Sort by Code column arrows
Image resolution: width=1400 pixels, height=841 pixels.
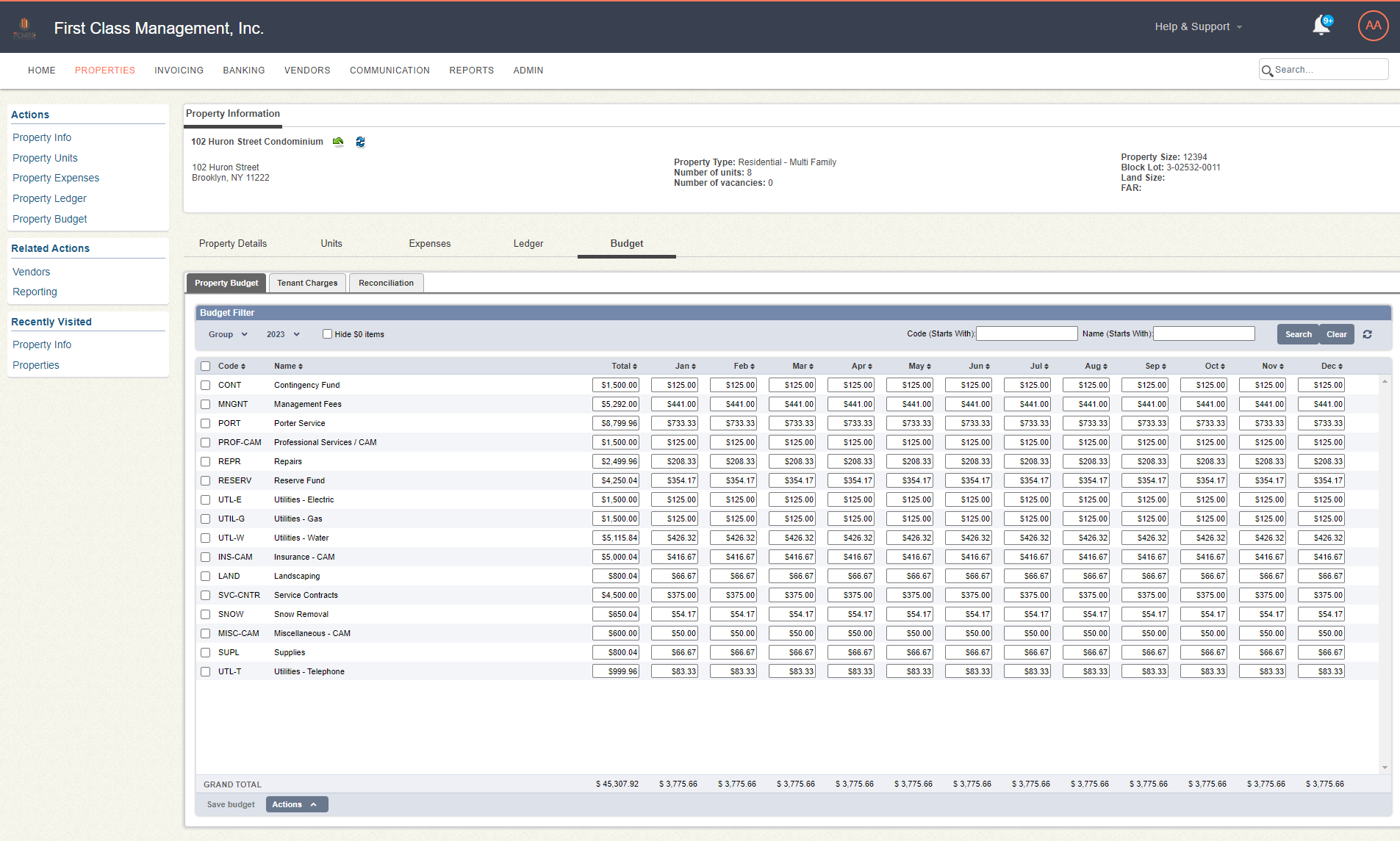(243, 367)
